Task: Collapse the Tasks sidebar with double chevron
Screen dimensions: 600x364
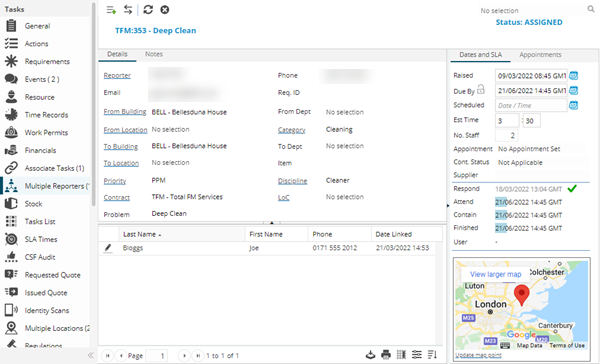Action: coord(91,355)
